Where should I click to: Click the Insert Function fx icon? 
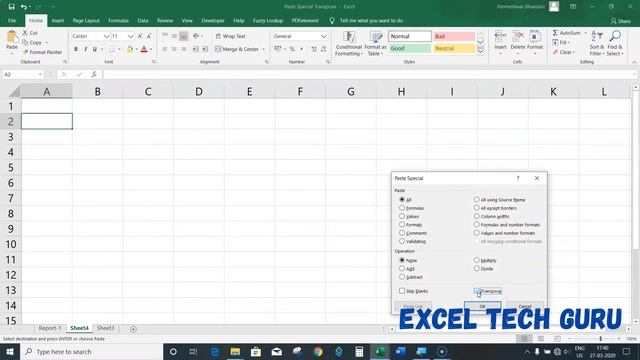click(94, 74)
